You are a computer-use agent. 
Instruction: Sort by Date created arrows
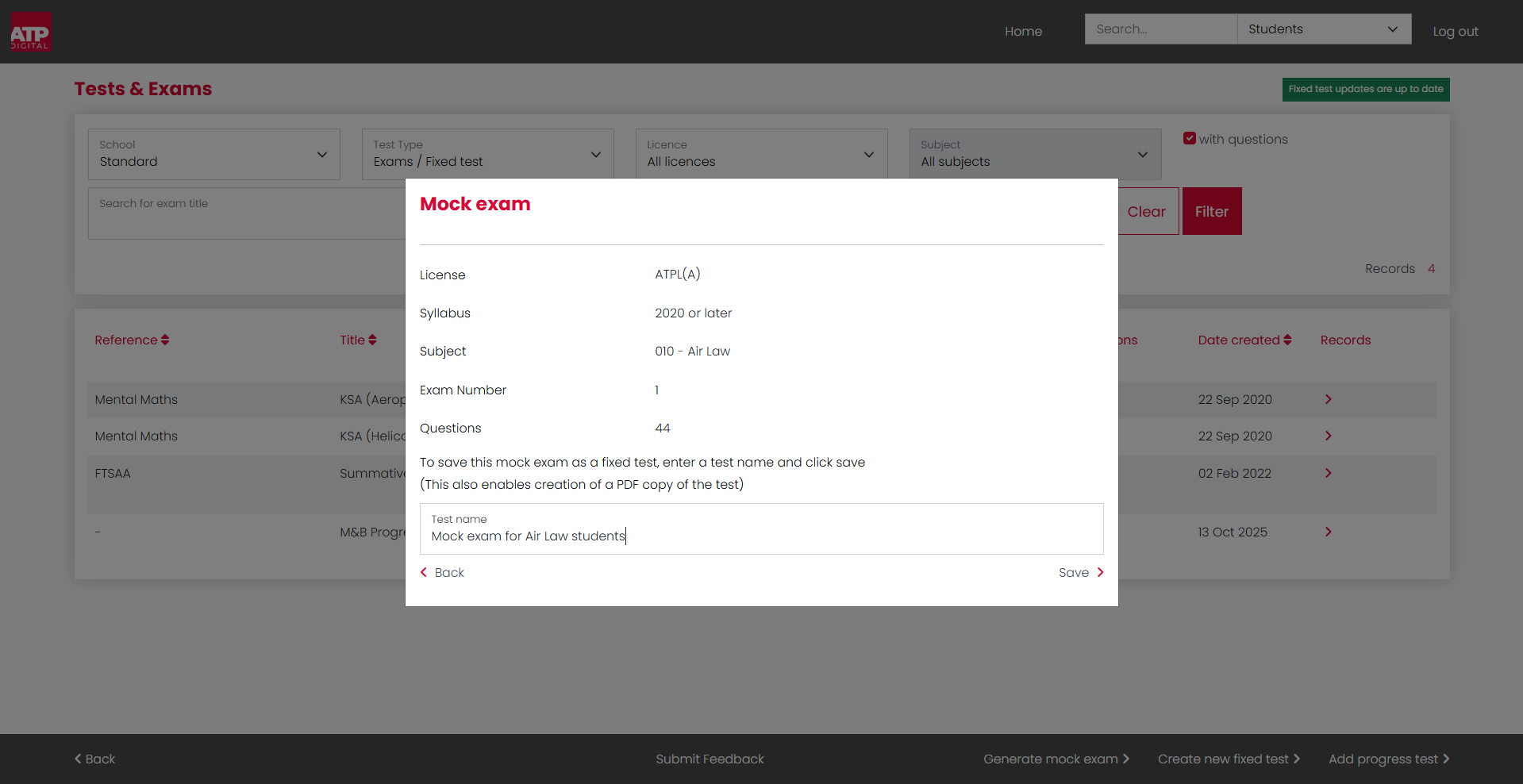pos(1287,340)
